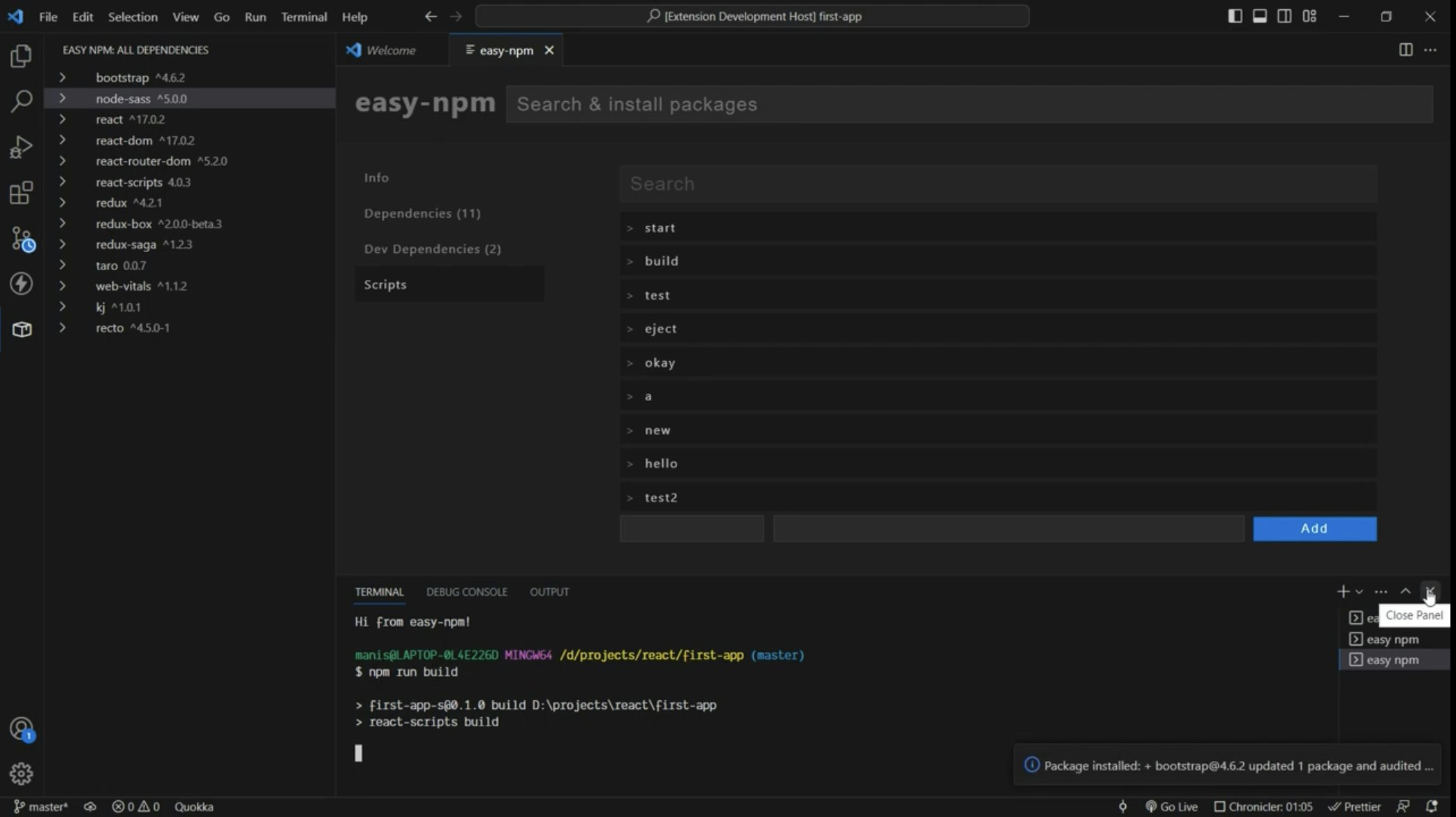This screenshot has height=817, width=1456.
Task: Click the feedback icon in status bar
Action: point(1403,807)
